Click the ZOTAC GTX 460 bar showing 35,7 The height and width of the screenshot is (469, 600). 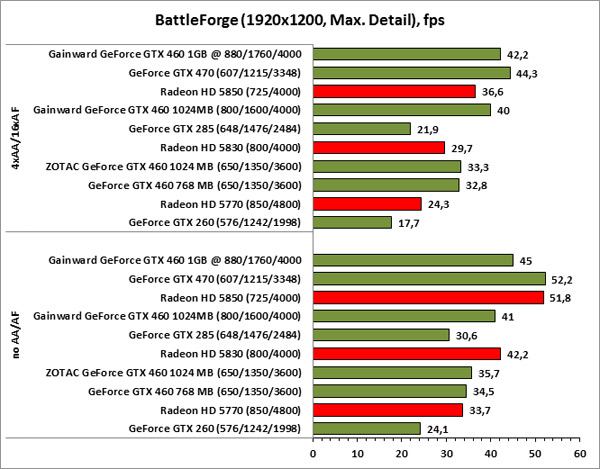tap(392, 372)
